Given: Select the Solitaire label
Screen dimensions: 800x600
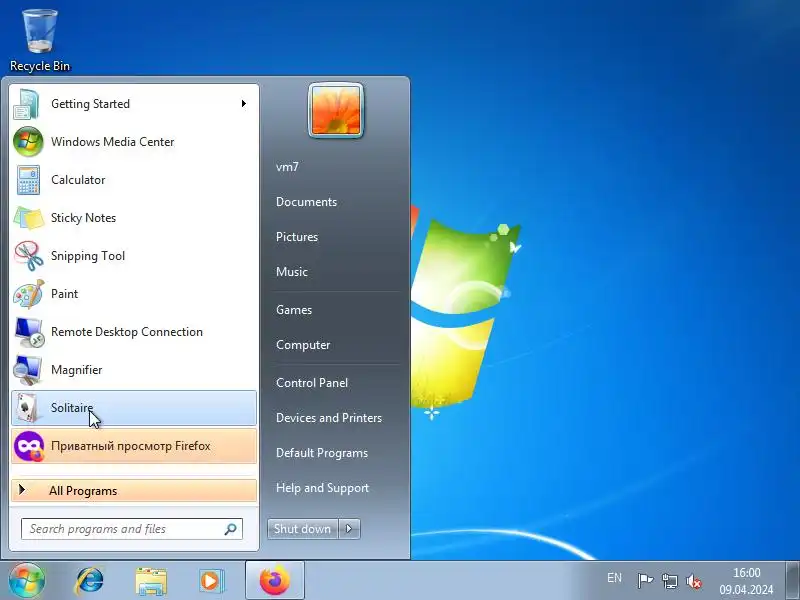Looking at the screenshot, I should tap(72, 408).
